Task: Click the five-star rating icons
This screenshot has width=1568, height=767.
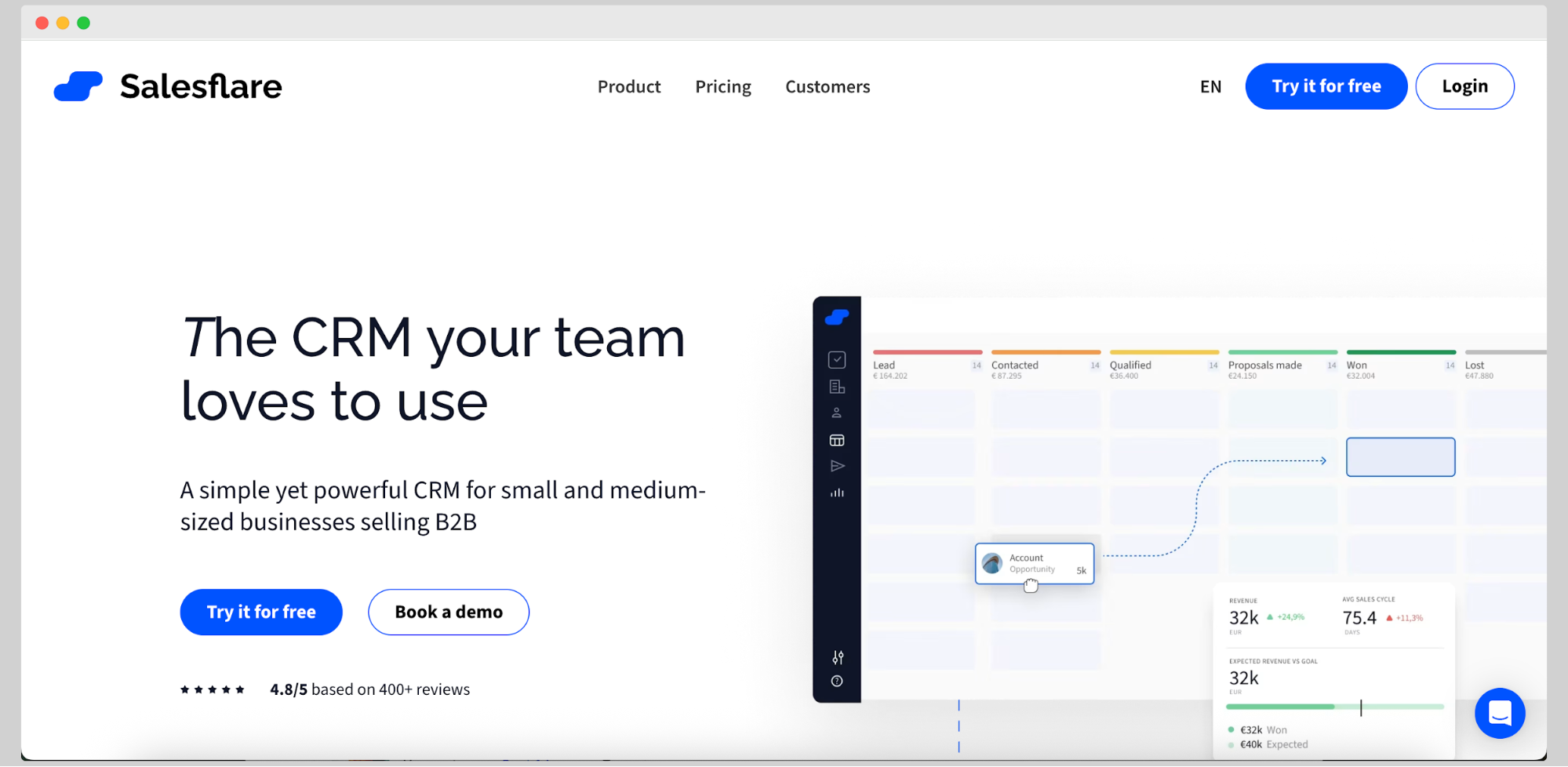Action: tap(213, 689)
